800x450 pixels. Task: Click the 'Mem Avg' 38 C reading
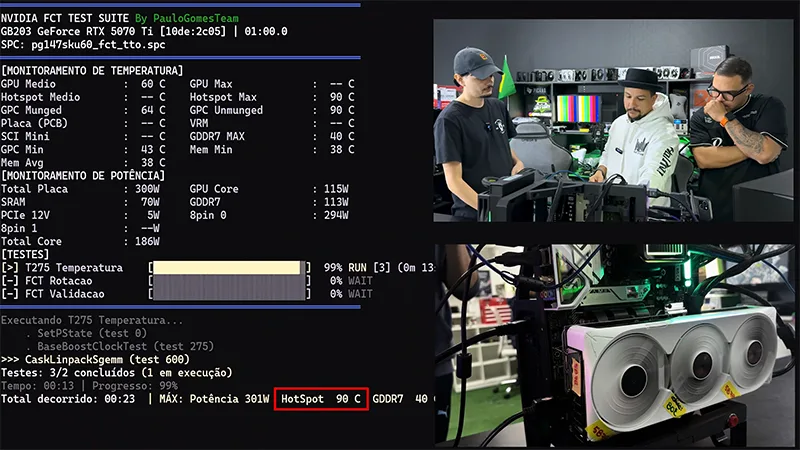pyautogui.click(x=153, y=163)
